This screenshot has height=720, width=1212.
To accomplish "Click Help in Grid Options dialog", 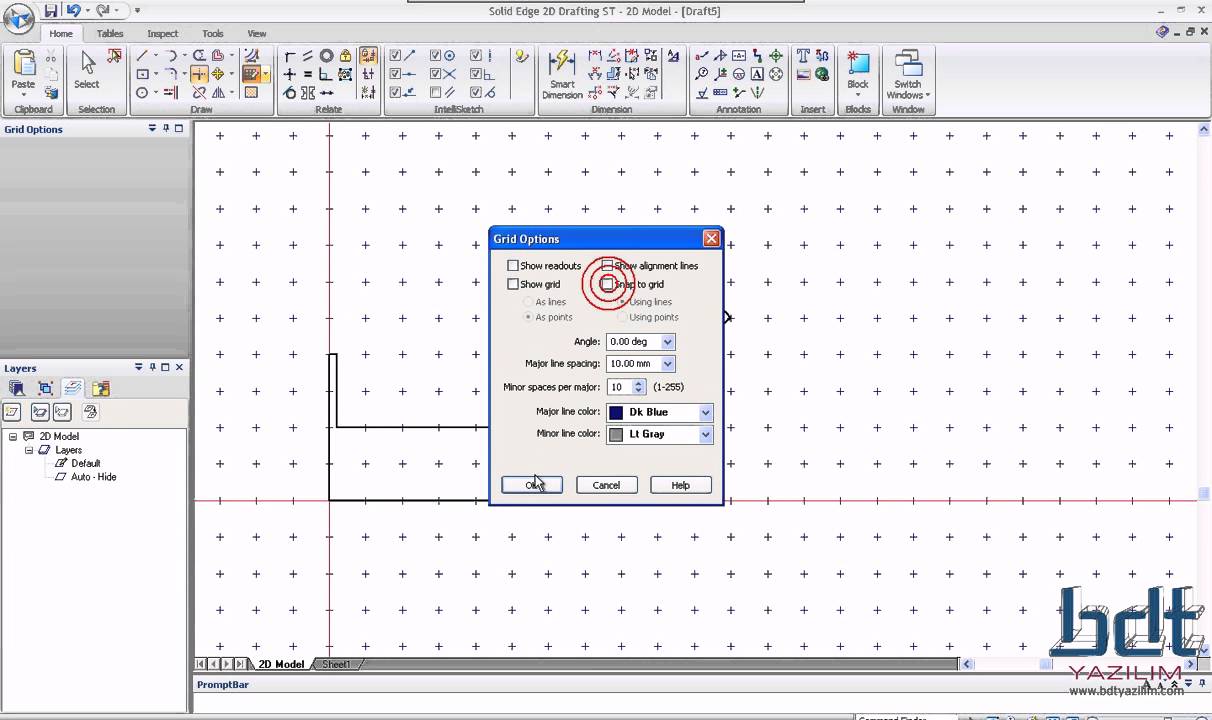I will pos(680,485).
